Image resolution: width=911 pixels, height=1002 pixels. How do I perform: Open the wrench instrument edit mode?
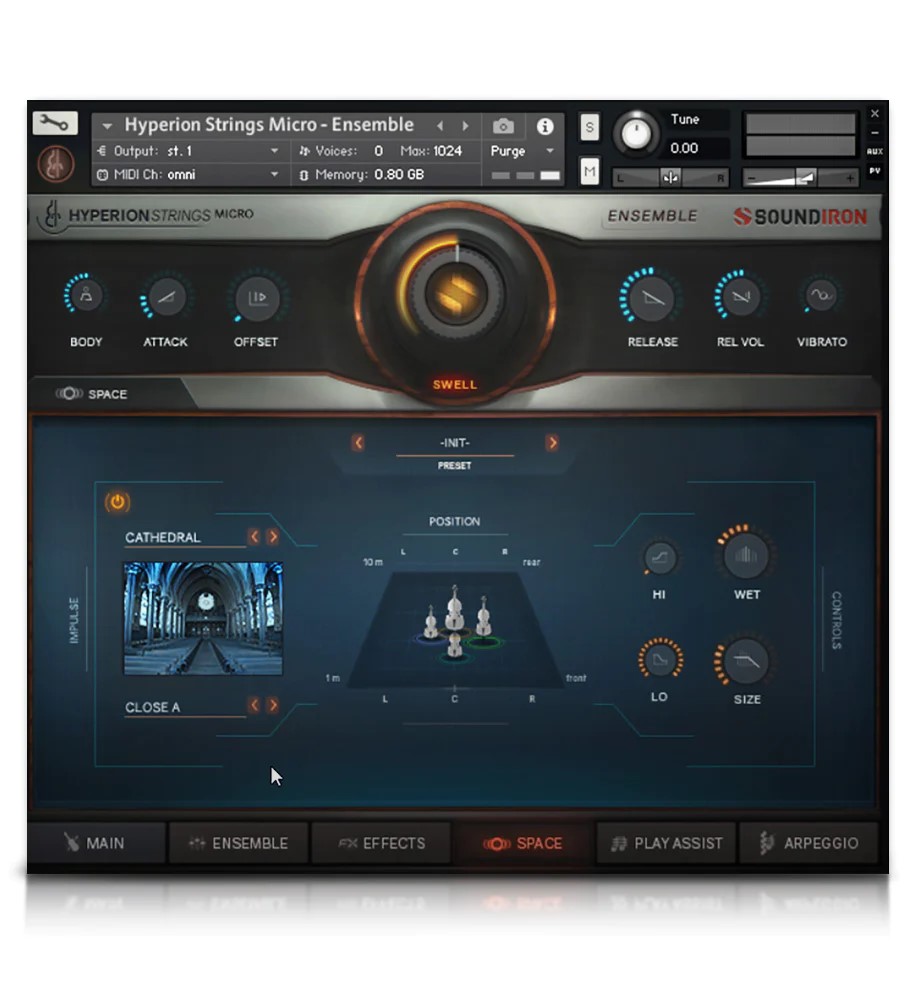pyautogui.click(x=55, y=123)
